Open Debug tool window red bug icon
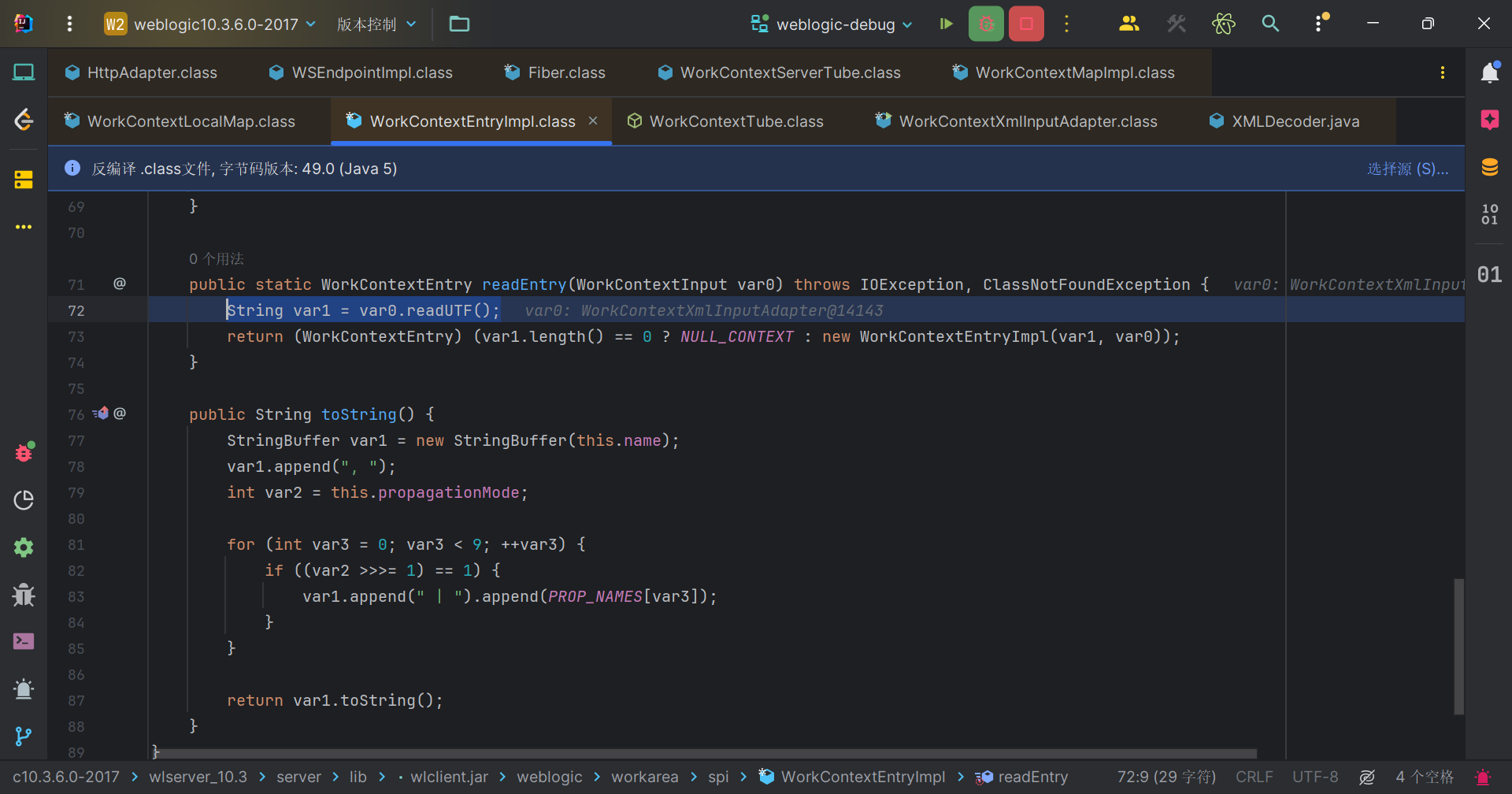Viewport: 1512px width, 794px height. pyautogui.click(x=24, y=453)
